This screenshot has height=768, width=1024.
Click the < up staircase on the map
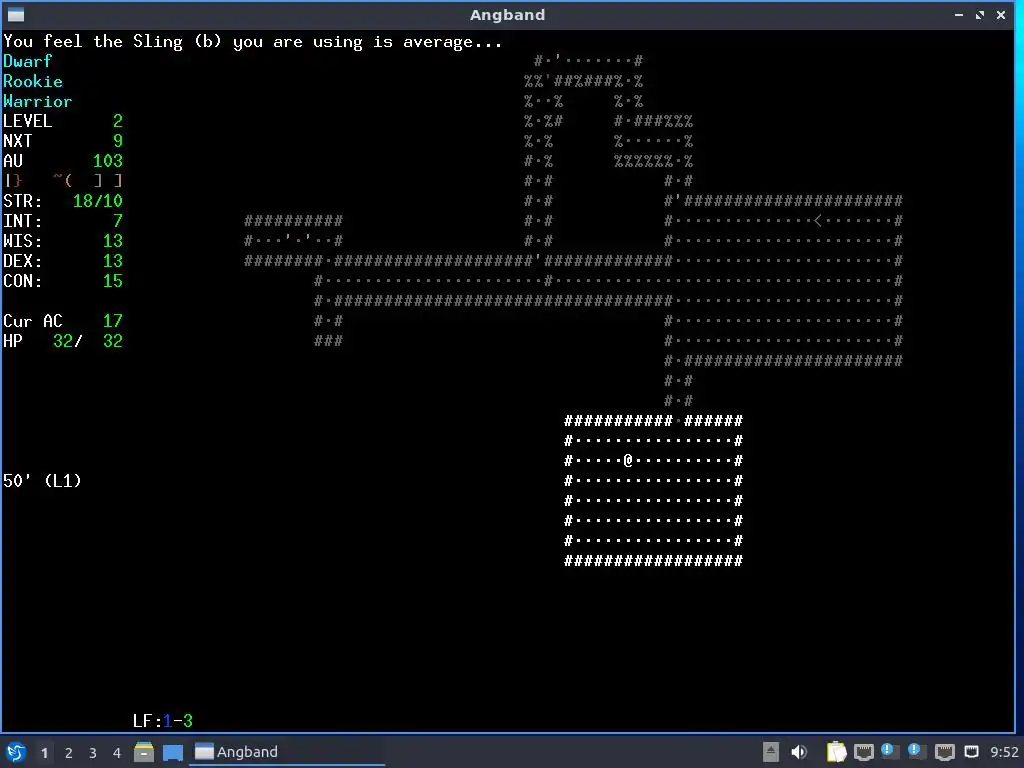click(x=818, y=221)
